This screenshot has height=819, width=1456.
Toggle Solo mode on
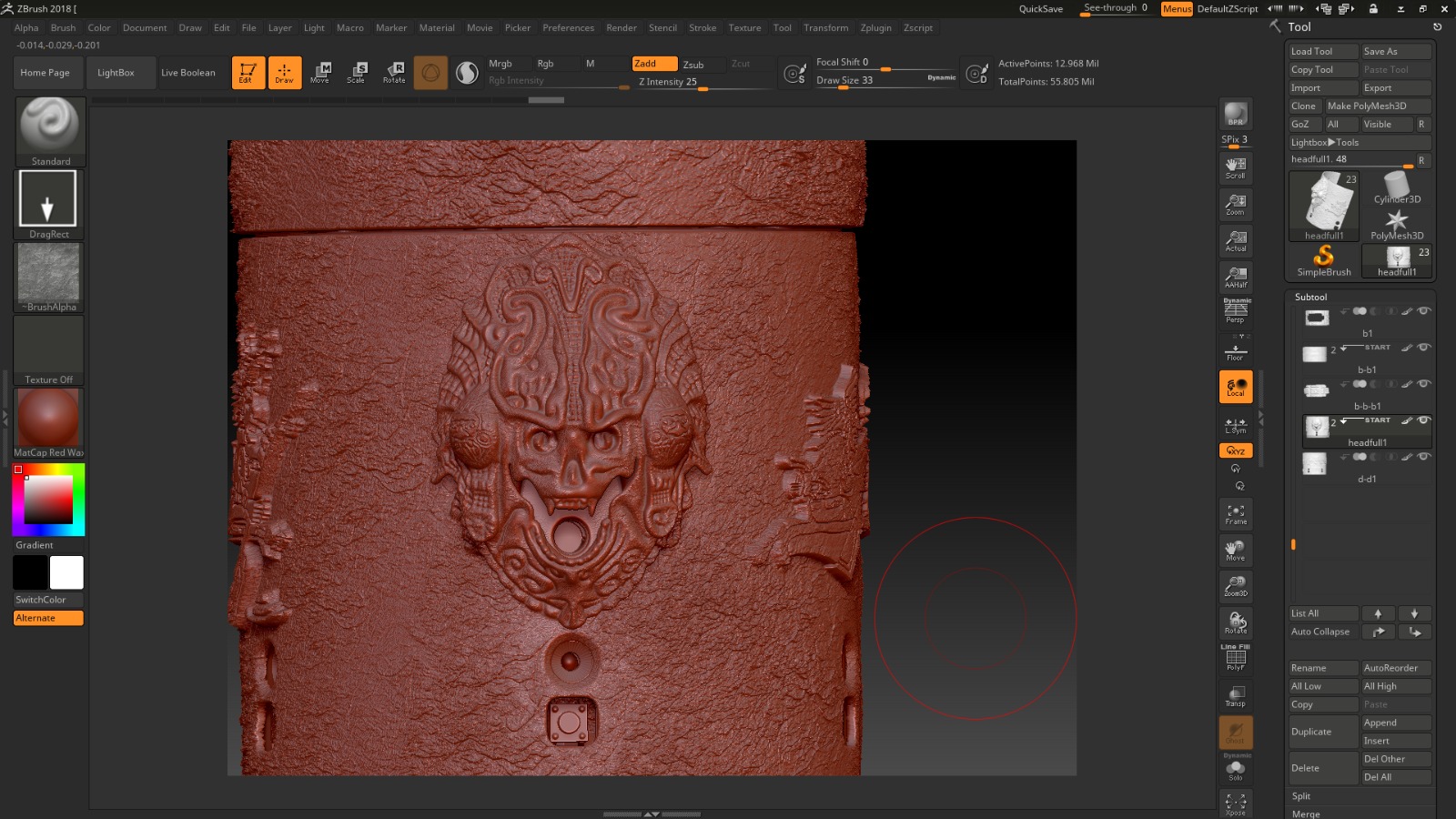tap(1236, 770)
